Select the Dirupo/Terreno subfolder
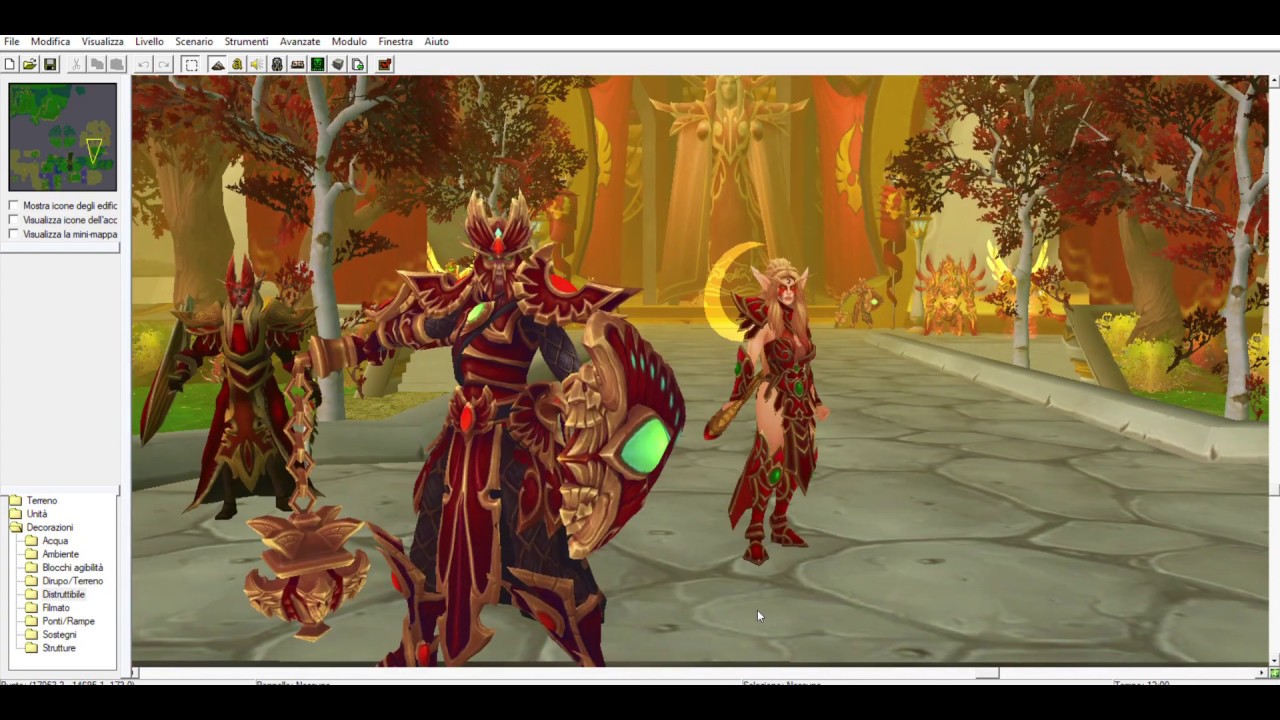The height and width of the screenshot is (720, 1280). [x=72, y=581]
